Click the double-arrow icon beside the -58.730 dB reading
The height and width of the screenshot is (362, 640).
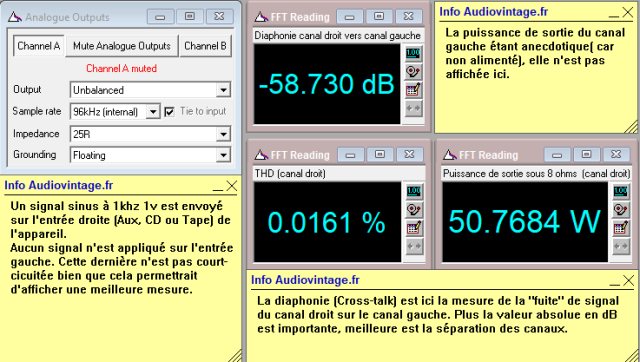[413, 108]
